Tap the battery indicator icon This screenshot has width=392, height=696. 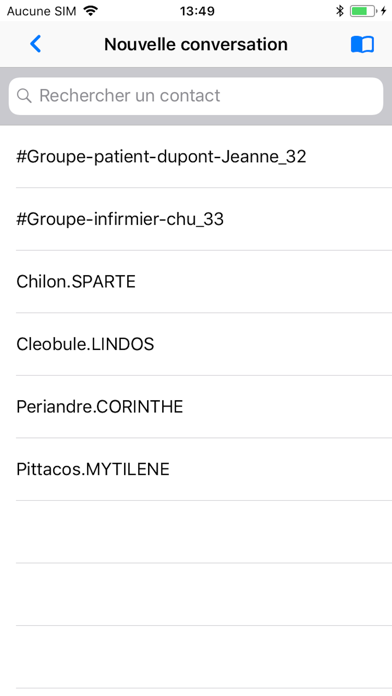[x=363, y=11]
